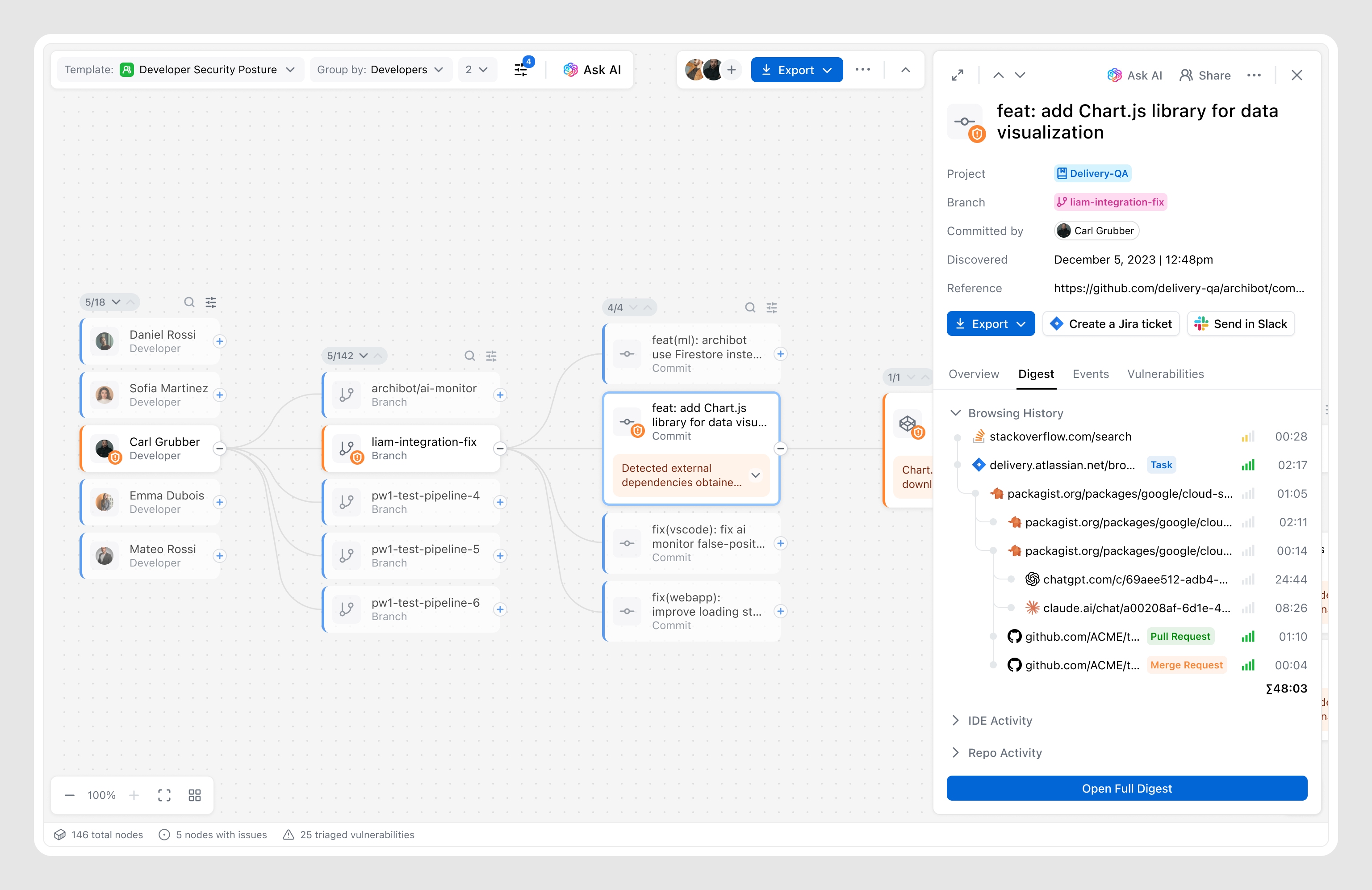This screenshot has width=1372, height=890.
Task: Click zoom out minus in zoom control
Action: pyautogui.click(x=70, y=795)
